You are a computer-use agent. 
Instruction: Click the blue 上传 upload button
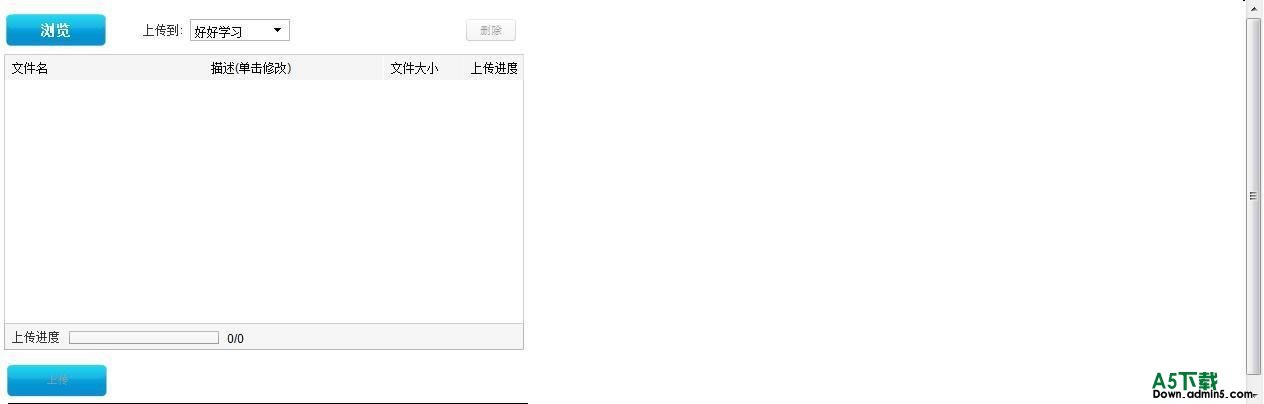pyautogui.click(x=57, y=380)
